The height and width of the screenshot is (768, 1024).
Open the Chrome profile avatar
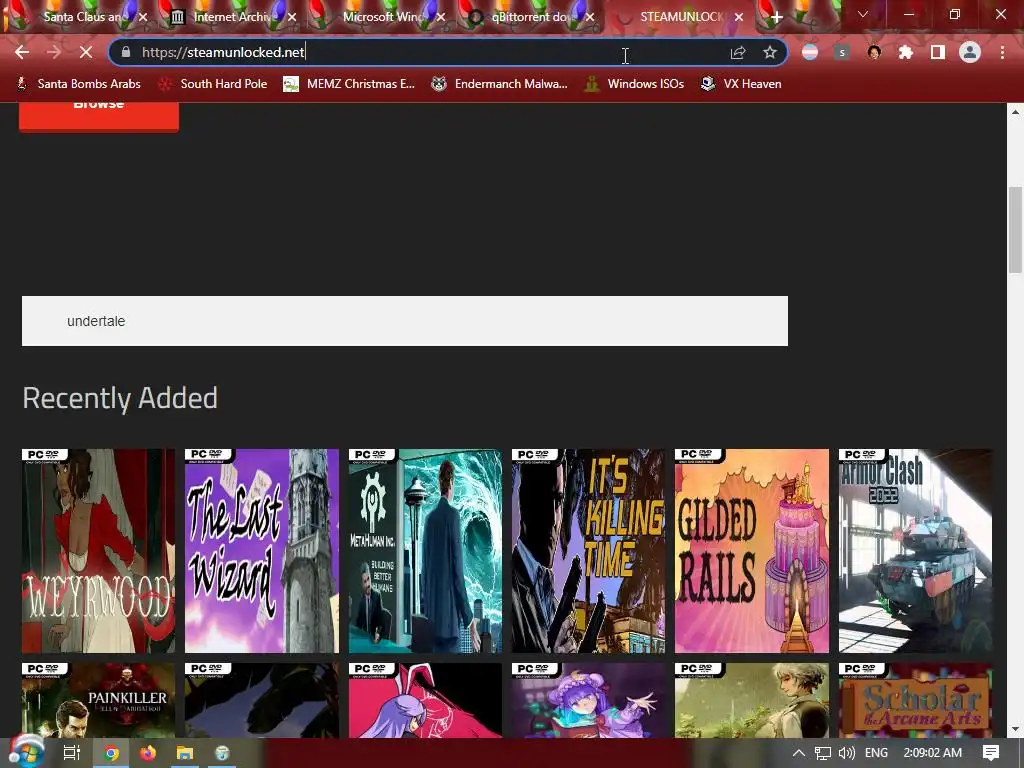point(970,52)
